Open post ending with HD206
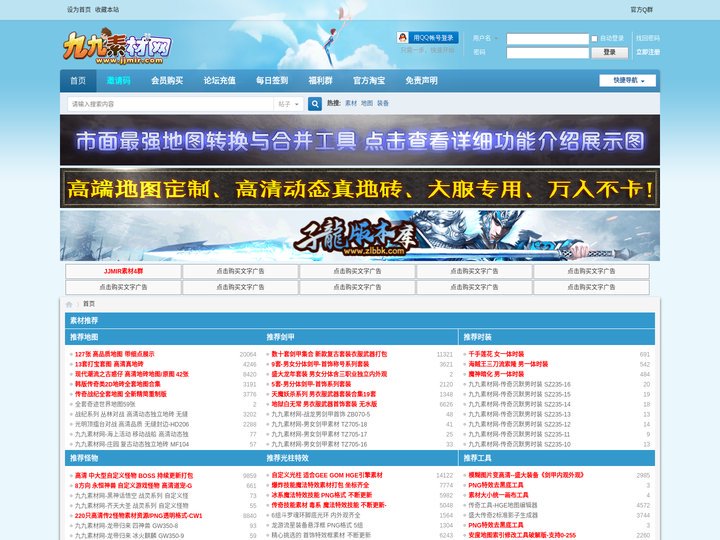This screenshot has height=540, width=720. pos(132,424)
